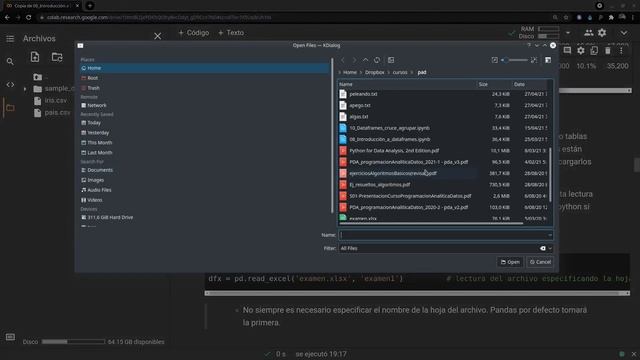
Task: Expand the sample_data folder tree arrow
Action: (25, 89)
